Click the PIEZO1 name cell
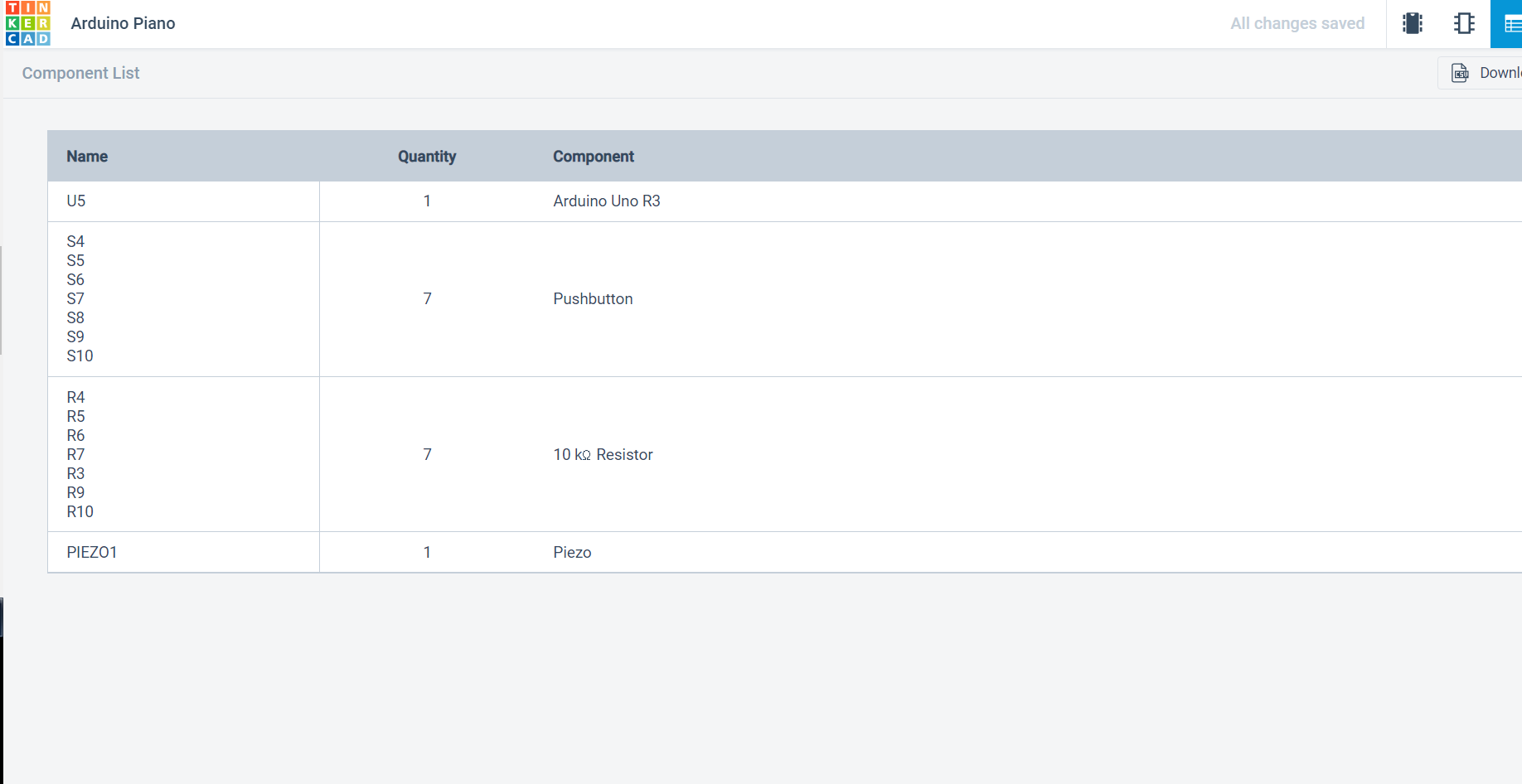Viewport: 1522px width, 784px height. point(92,553)
